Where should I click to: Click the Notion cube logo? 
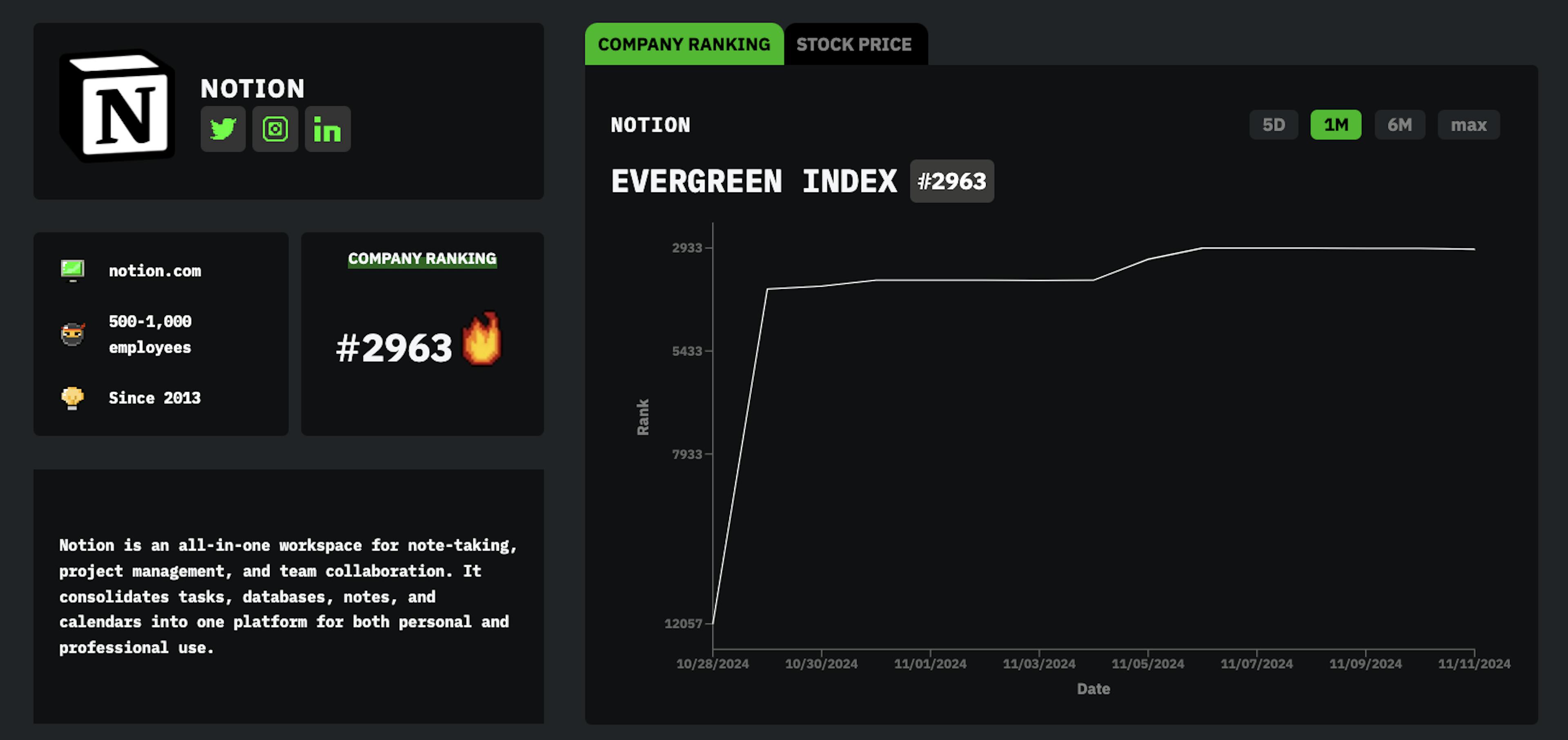(x=118, y=106)
